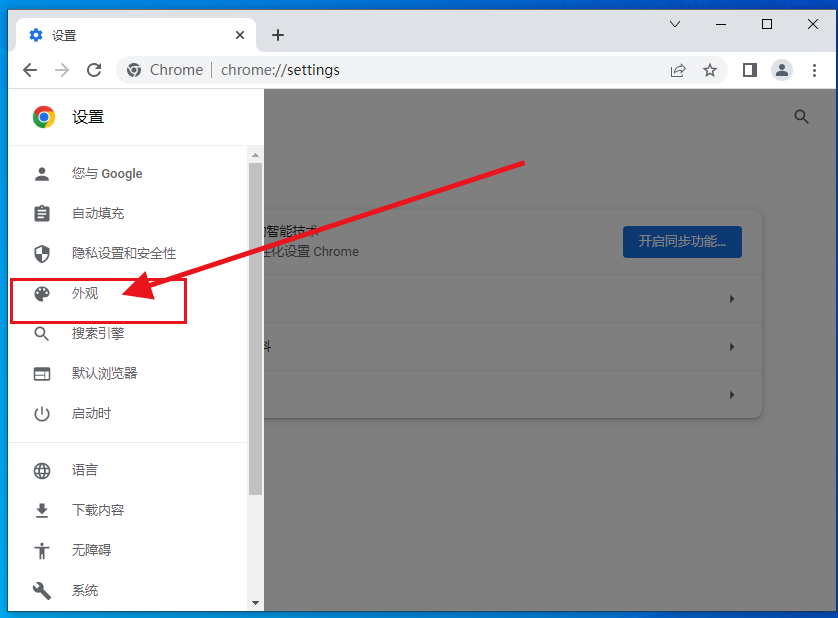Open a new tab with the plus button
The height and width of the screenshot is (618, 838).
278,35
